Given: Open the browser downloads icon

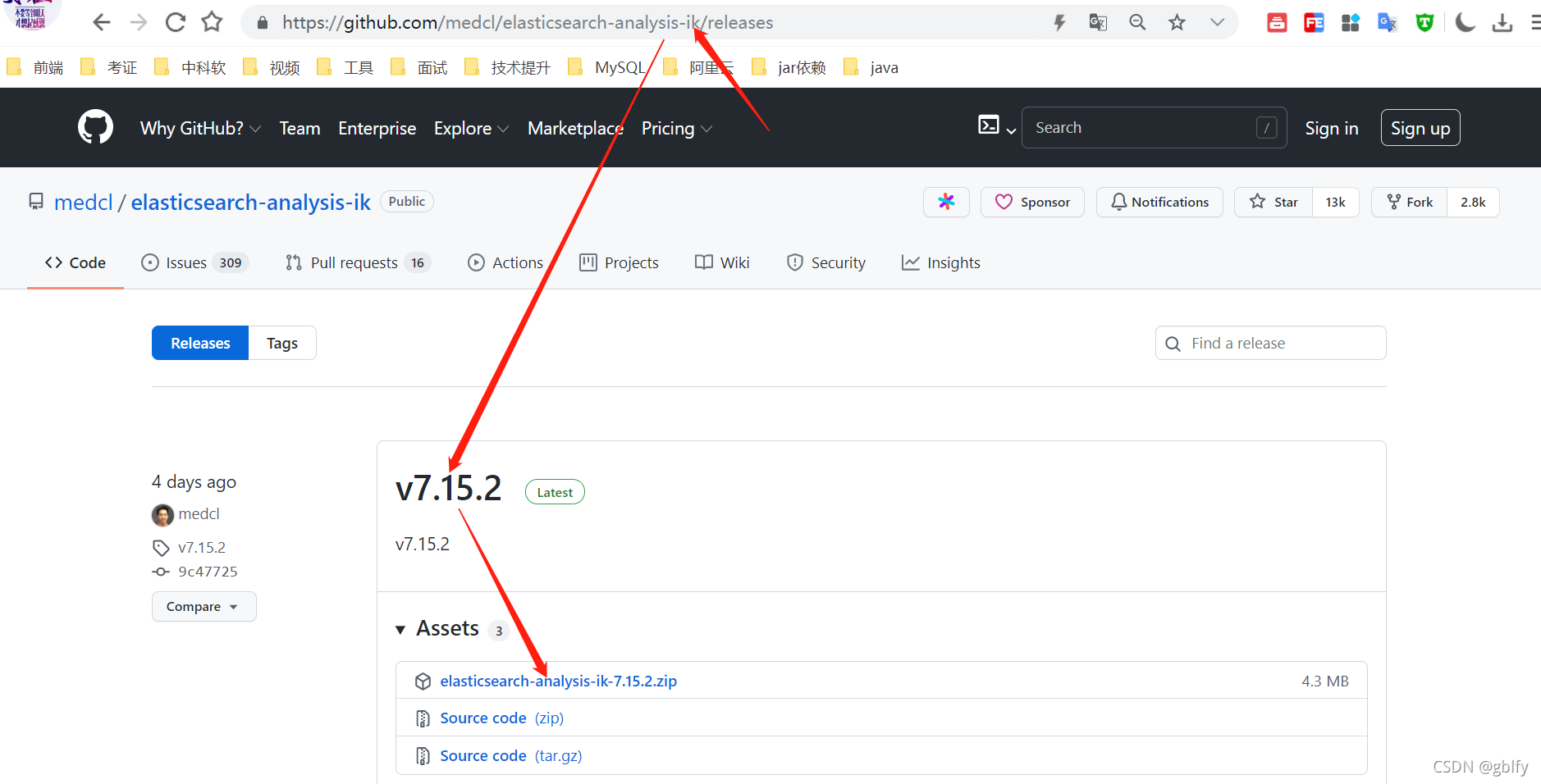Looking at the screenshot, I should coord(1502,22).
